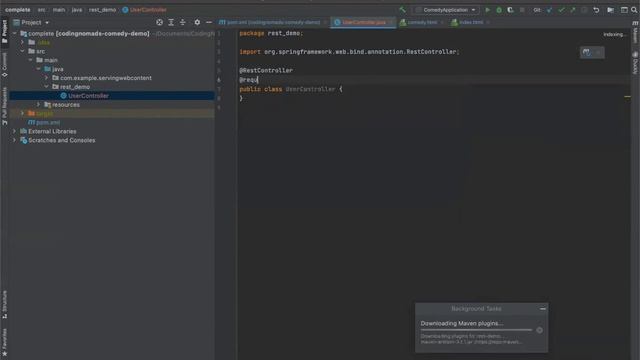The width and height of the screenshot is (640, 360).
Task: Click the Downloading Maven plugins progress bar
Action: (476, 330)
